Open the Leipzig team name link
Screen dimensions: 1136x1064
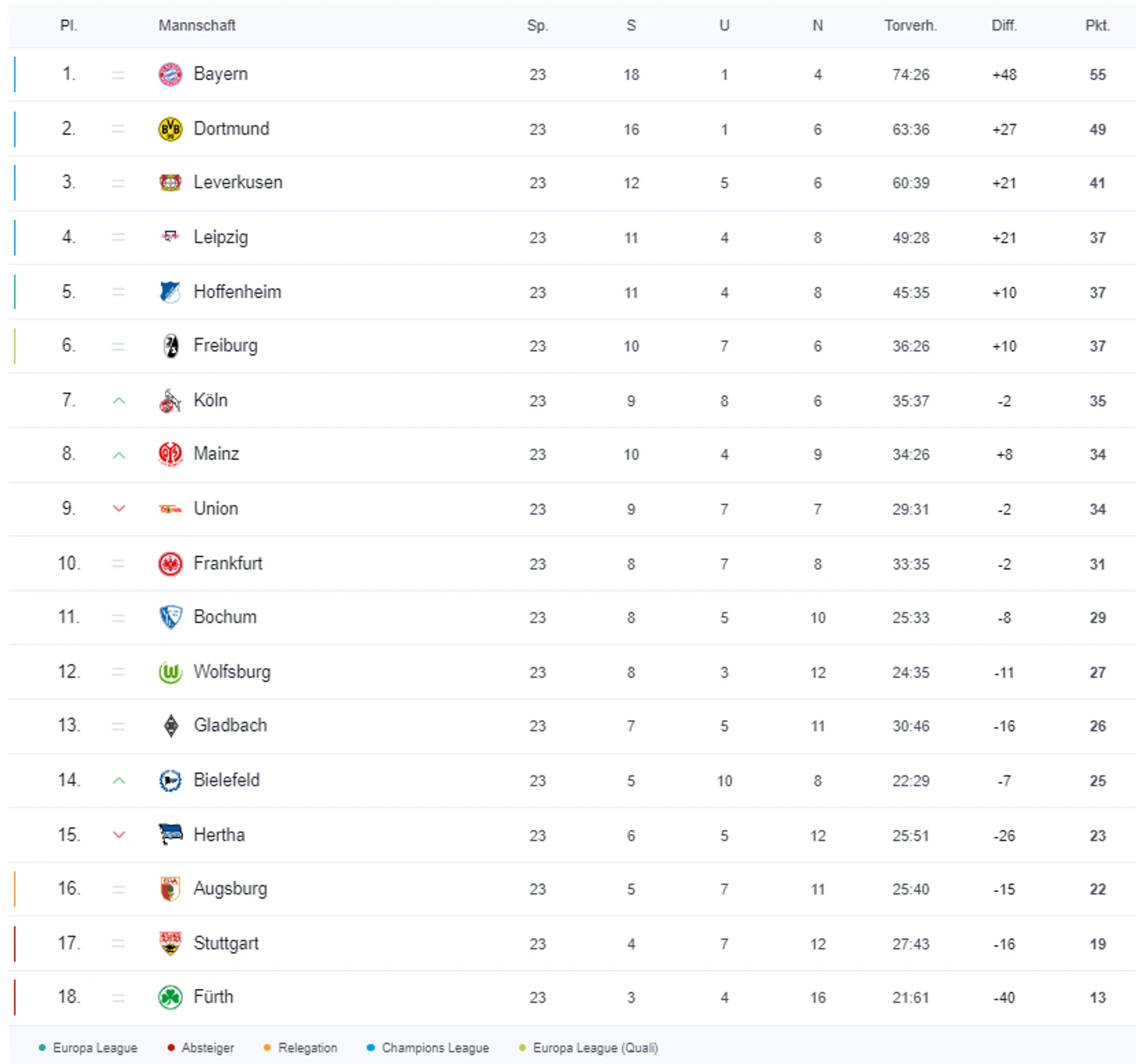click(x=221, y=237)
